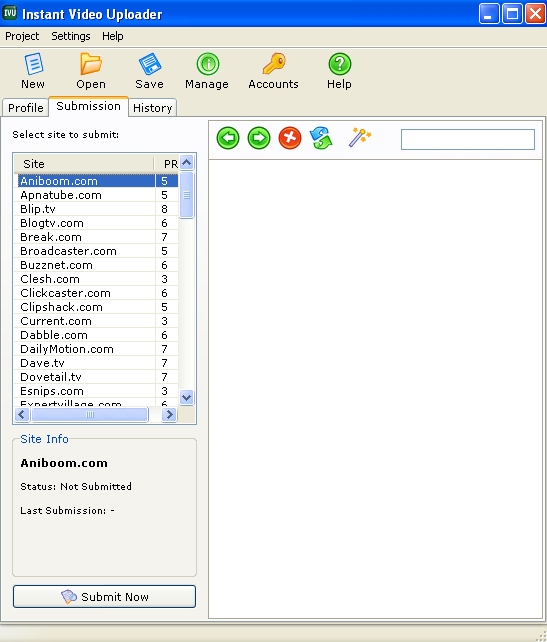Viewport: 547px width, 642px height.
Task: Click the magic wand autofill icon
Action: [x=359, y=138]
